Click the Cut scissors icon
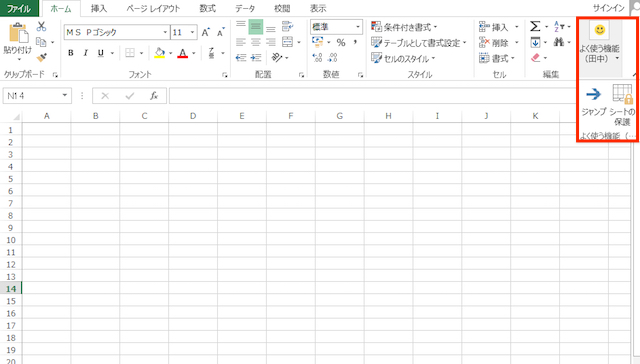Viewport: 640px width, 364px height. tap(41, 27)
